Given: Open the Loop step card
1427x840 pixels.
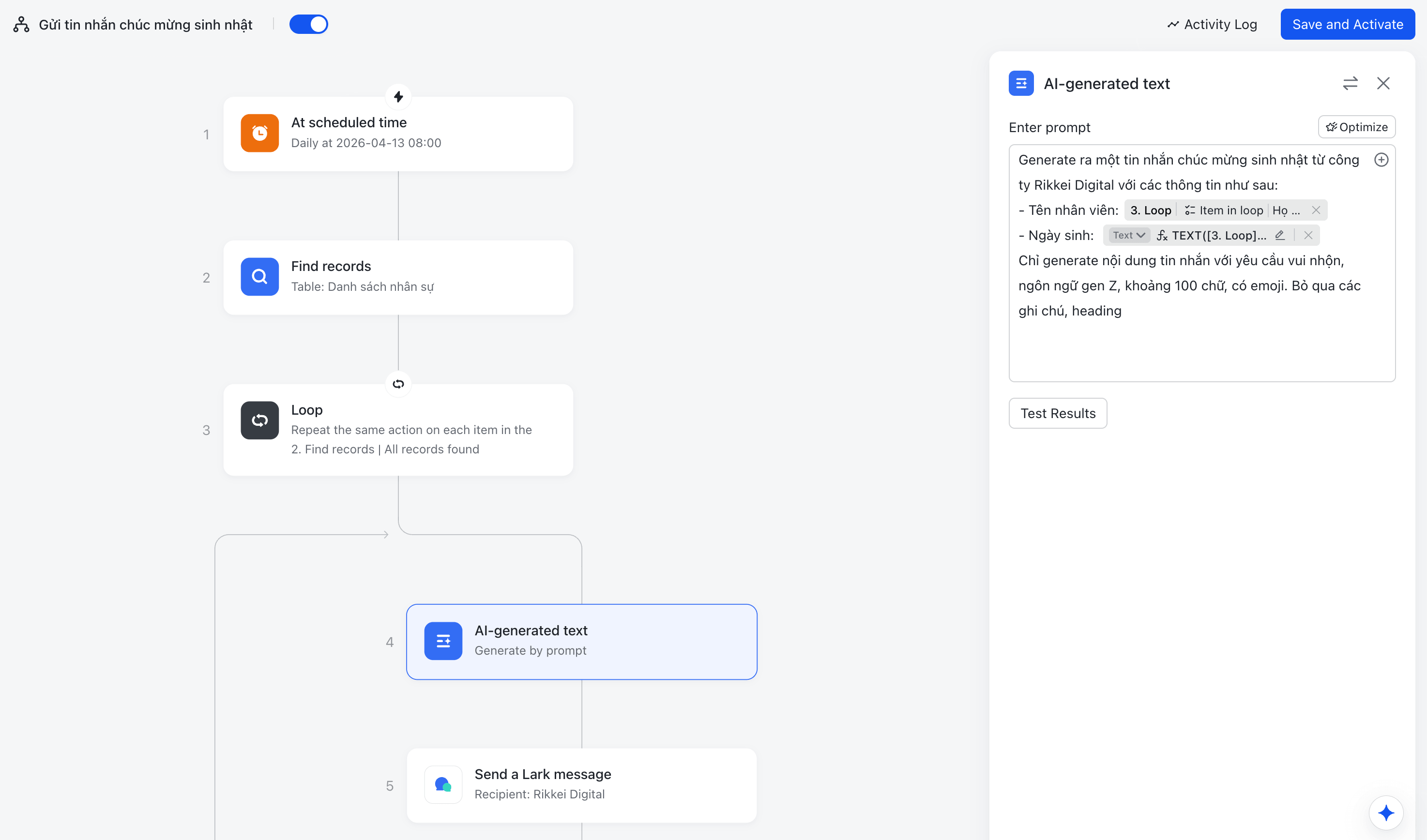Looking at the screenshot, I should tap(398, 430).
